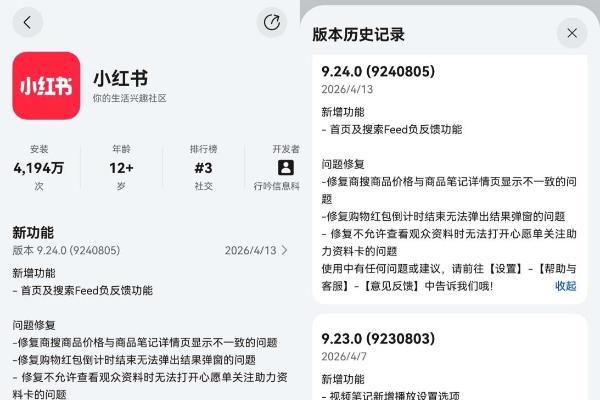Tap the 12+ age rating
The width and height of the screenshot is (600, 400).
click(x=121, y=167)
